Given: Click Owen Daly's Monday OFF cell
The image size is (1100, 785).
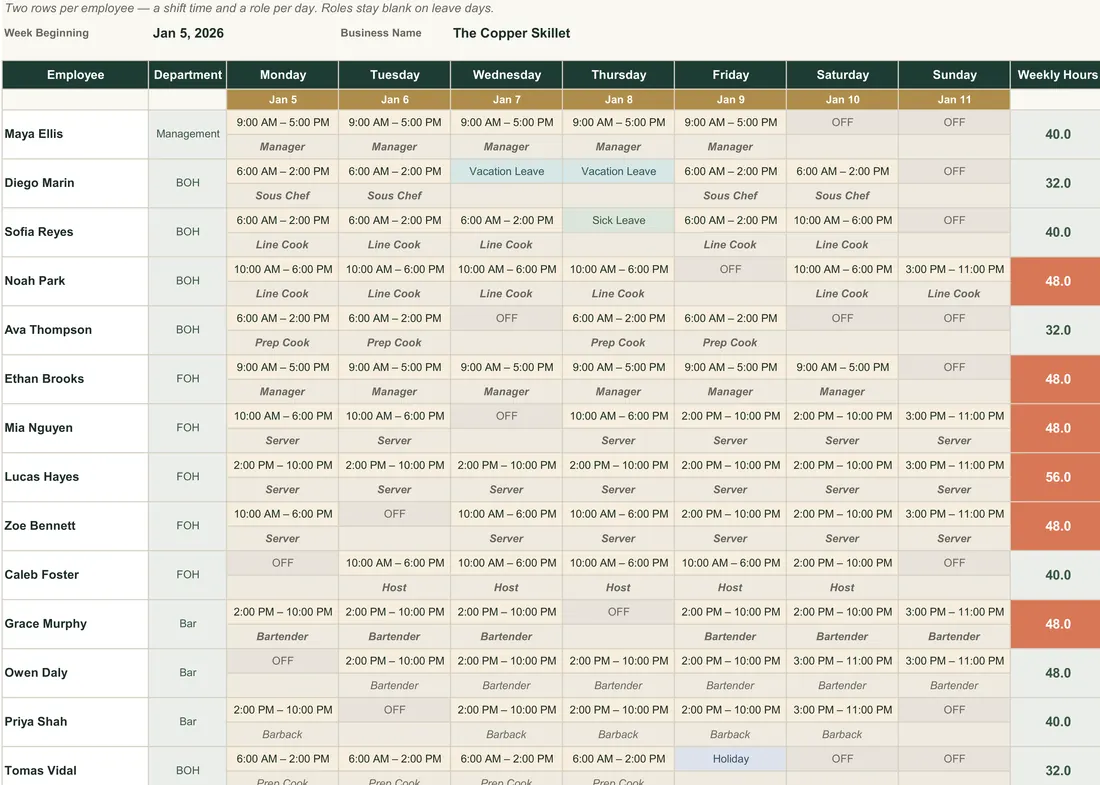Looking at the screenshot, I should [283, 661].
